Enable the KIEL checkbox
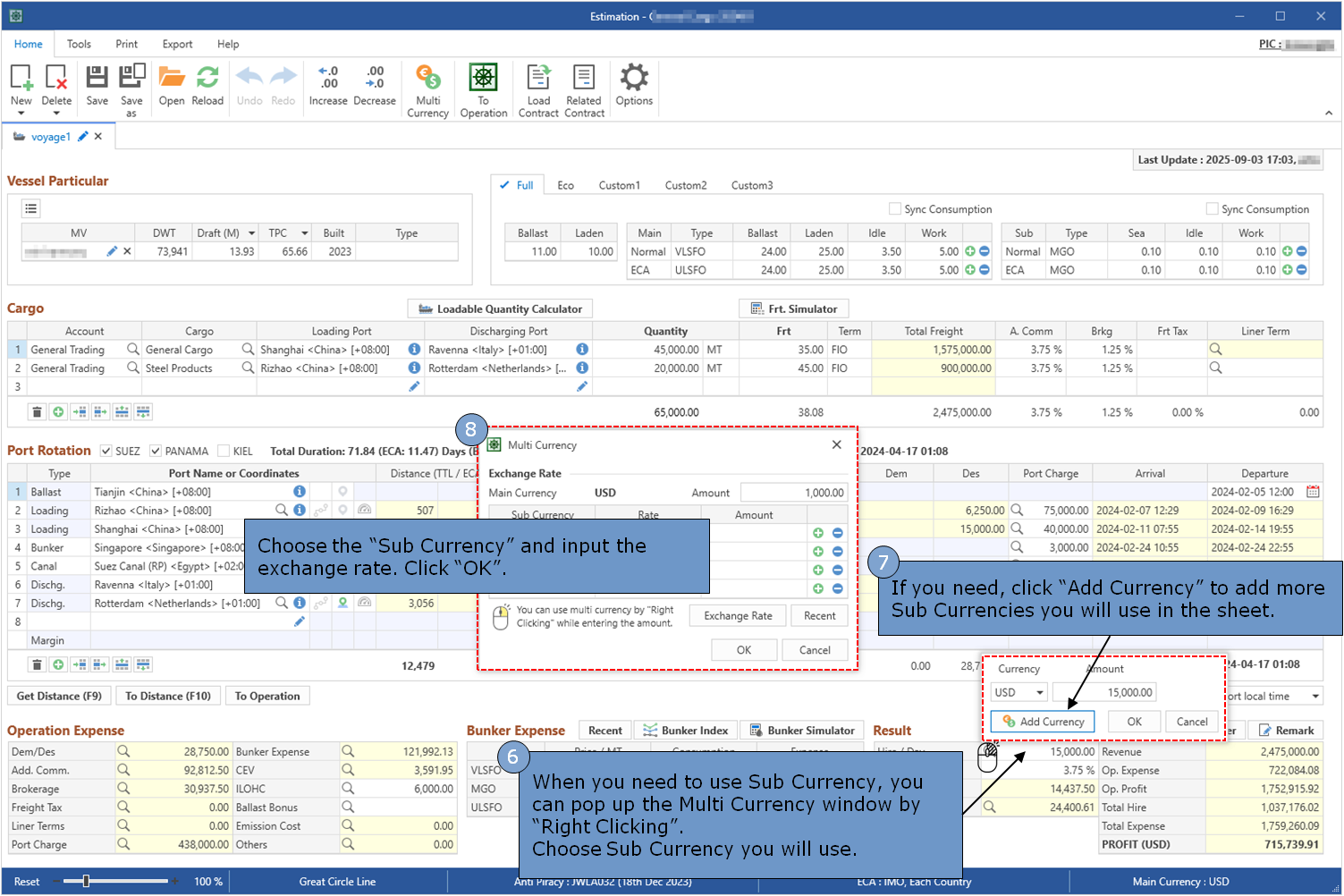Viewport: 1344px width, 896px height. (224, 452)
